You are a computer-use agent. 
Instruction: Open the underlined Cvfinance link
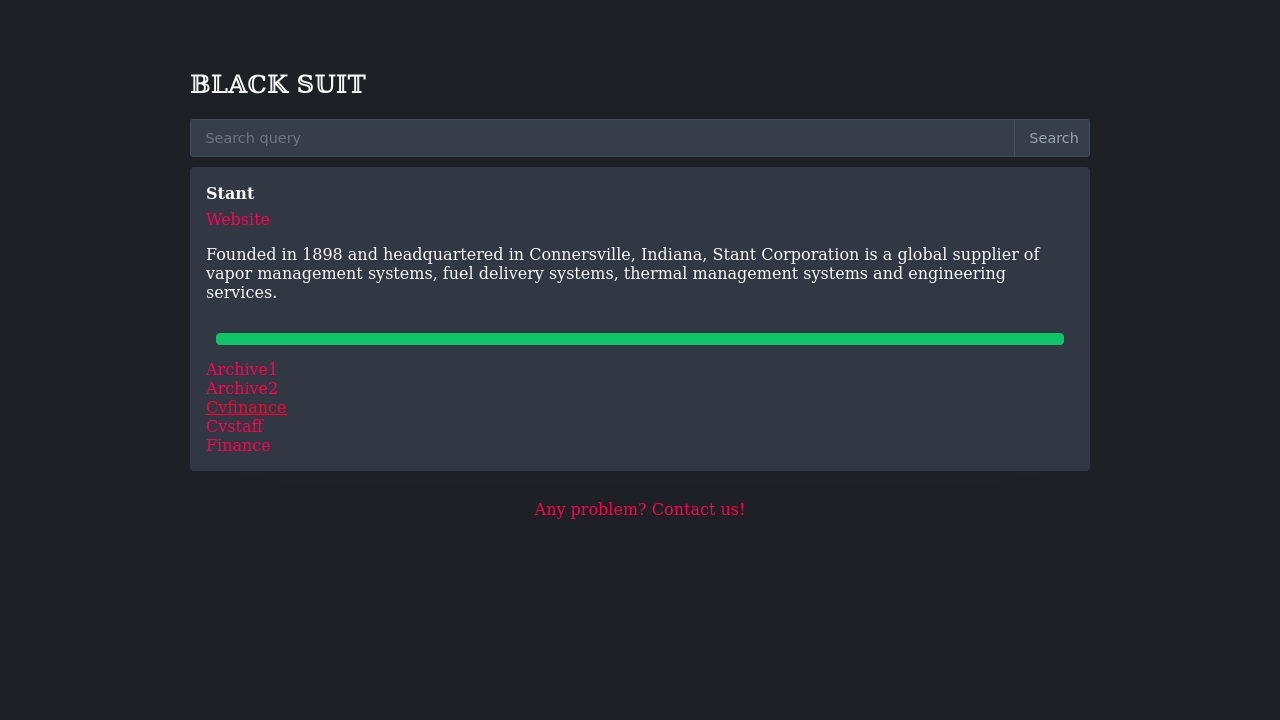pyautogui.click(x=246, y=407)
